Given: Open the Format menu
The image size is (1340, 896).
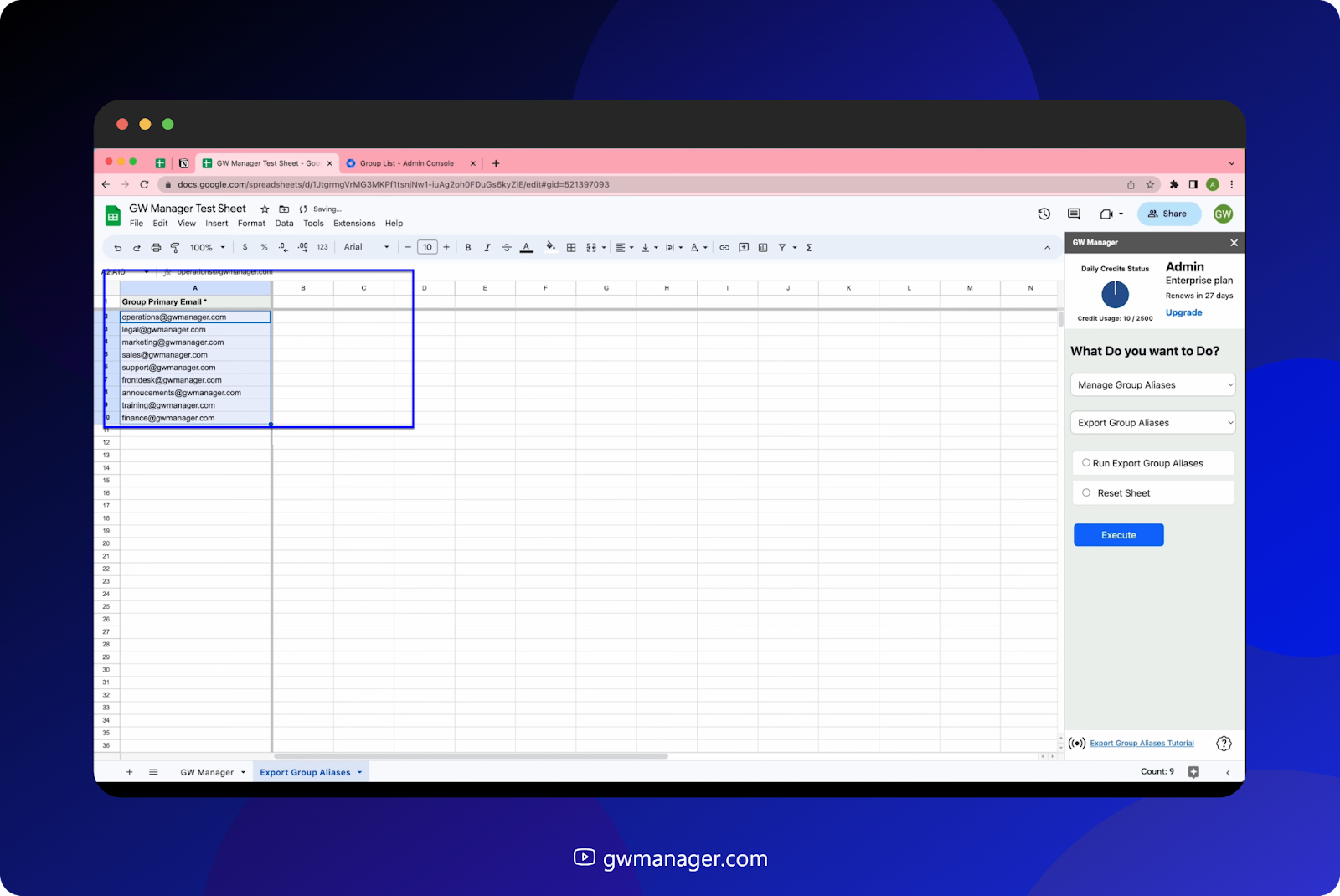Looking at the screenshot, I should pyautogui.click(x=251, y=224).
